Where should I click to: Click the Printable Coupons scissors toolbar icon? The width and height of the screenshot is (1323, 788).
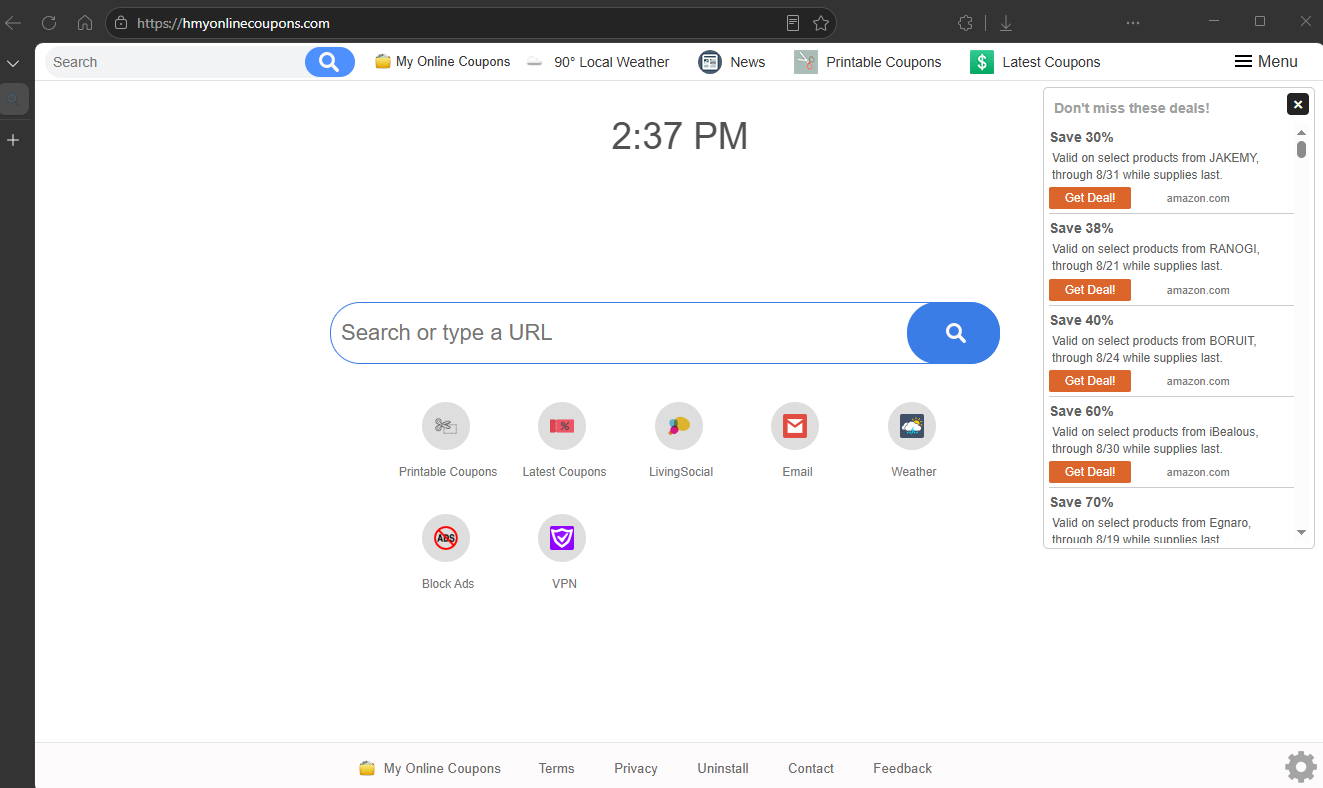pyautogui.click(x=806, y=62)
